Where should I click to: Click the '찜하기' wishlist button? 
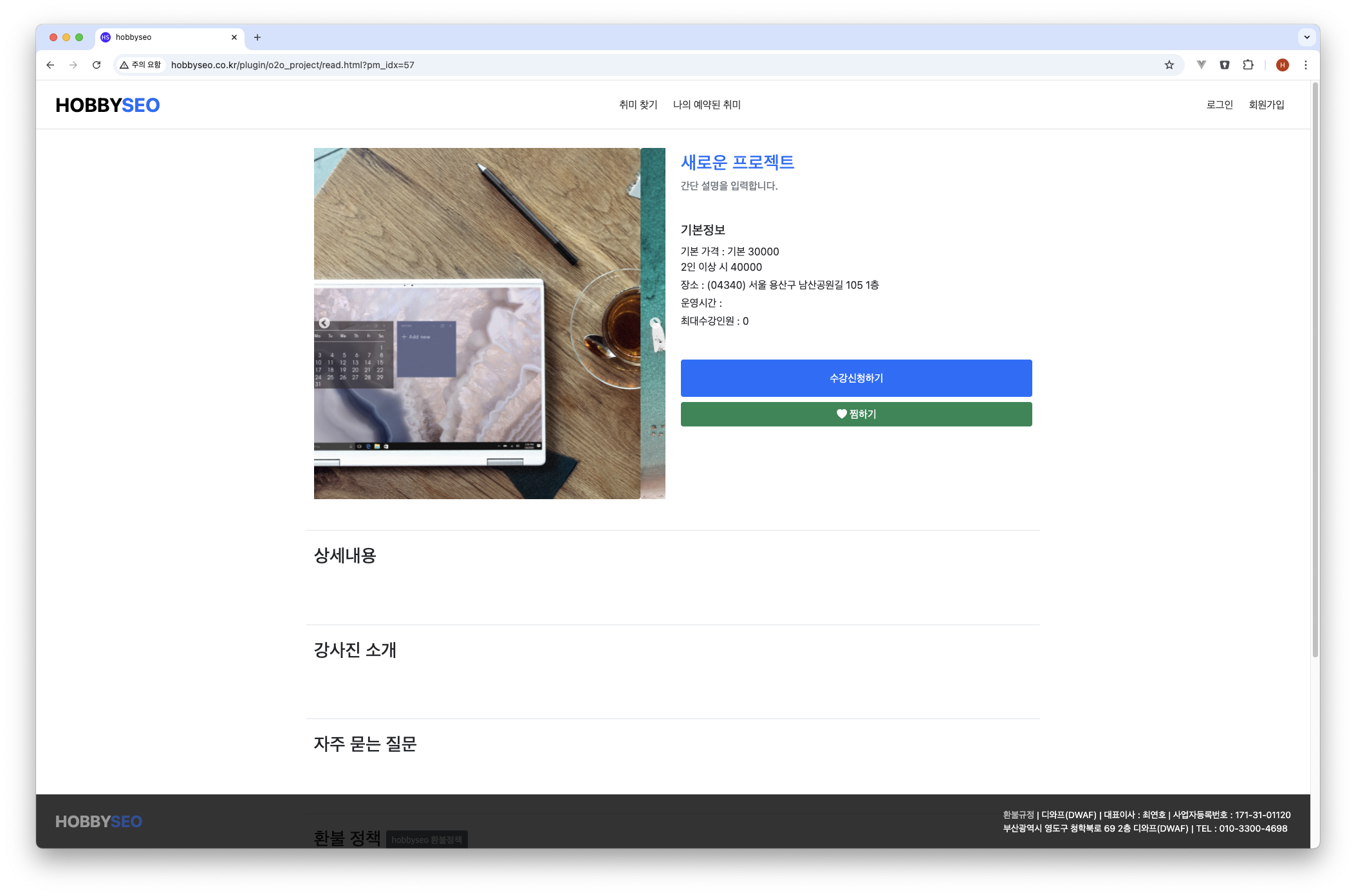(x=857, y=414)
